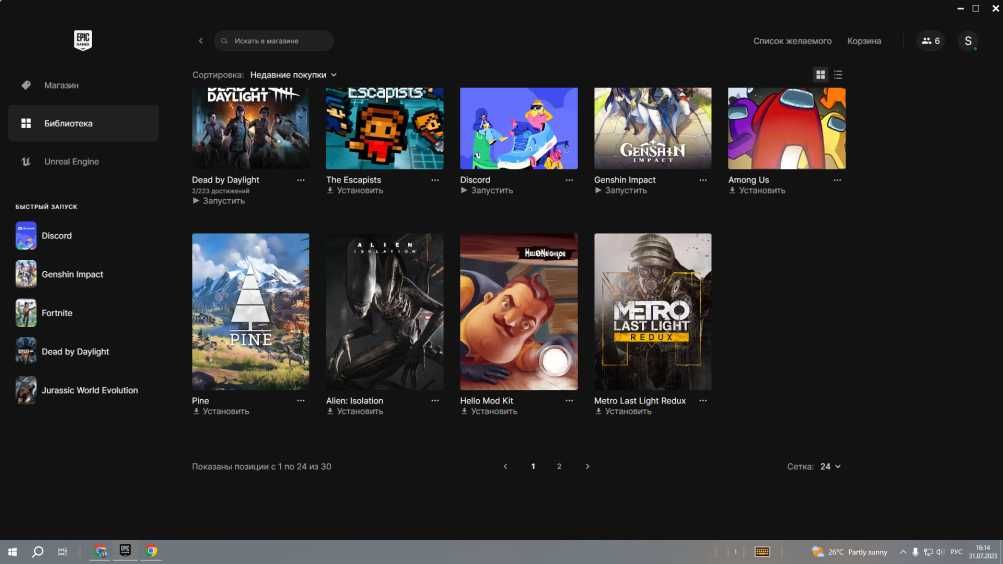Open the Магазин store section
Viewport: 1003px width, 564px height.
coord(83,85)
